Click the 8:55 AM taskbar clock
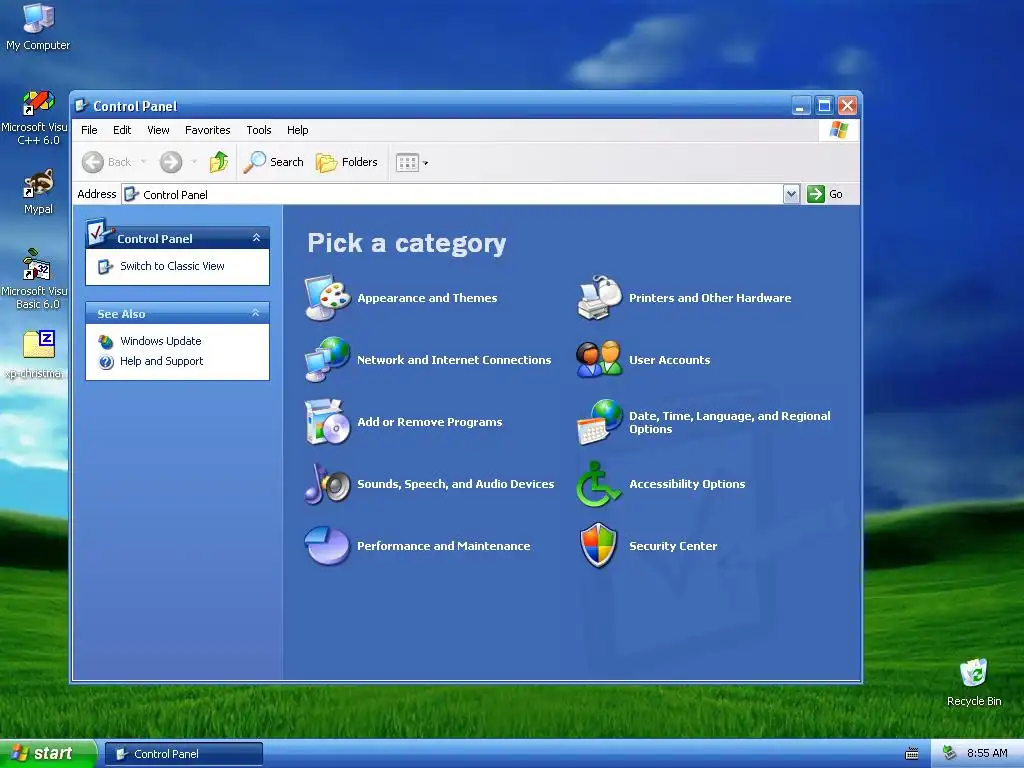This screenshot has height=768, width=1024. click(x=987, y=754)
